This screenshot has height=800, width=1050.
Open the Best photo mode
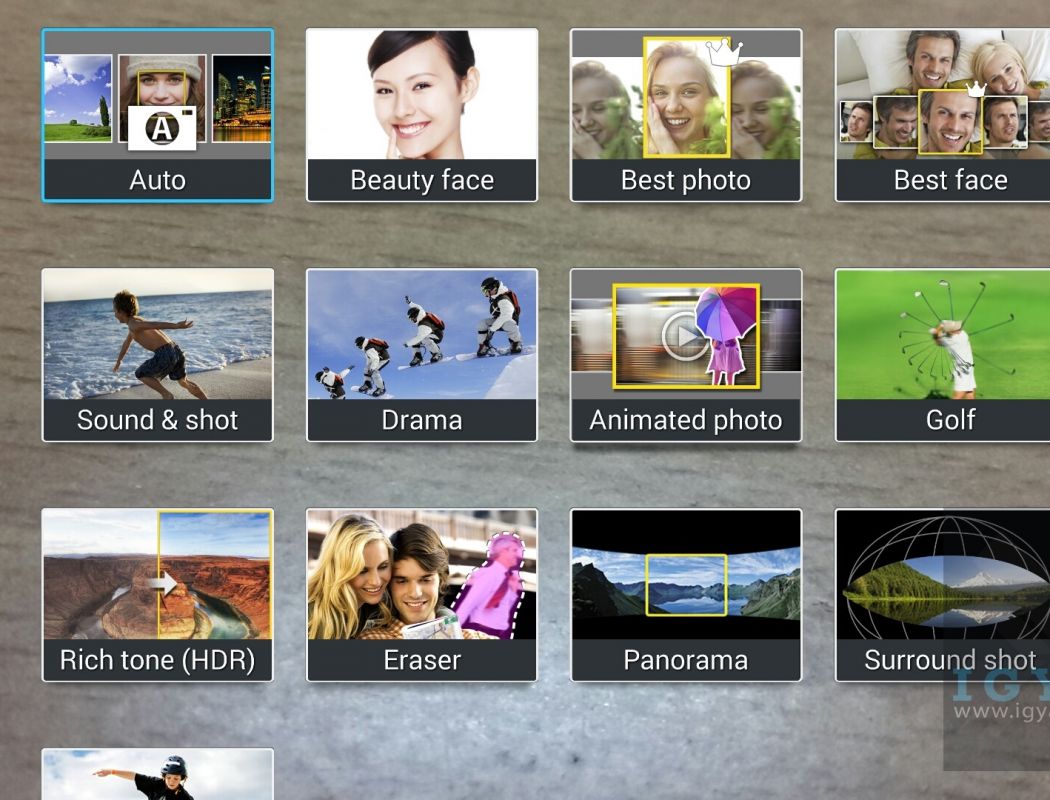[685, 115]
